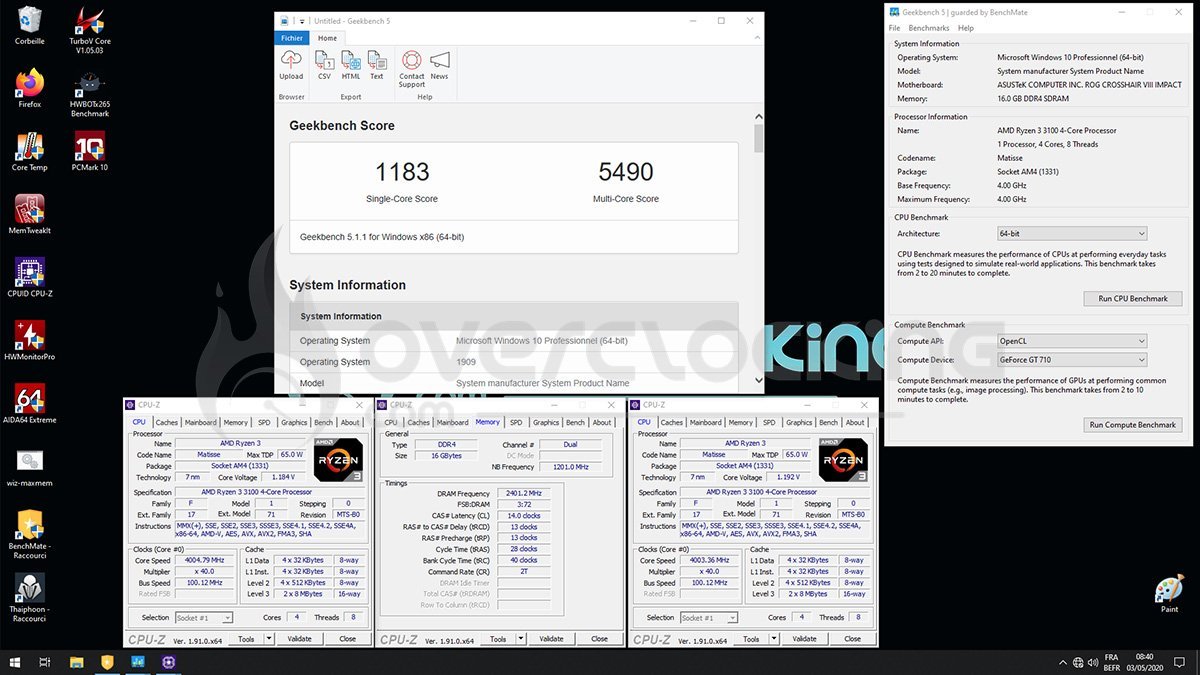
Task: Click the blue Geekbench taskbar icon
Action: [x=137, y=662]
